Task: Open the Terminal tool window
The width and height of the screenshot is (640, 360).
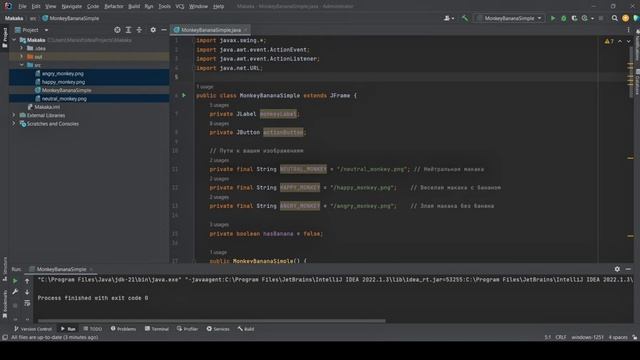Action: tap(157, 329)
